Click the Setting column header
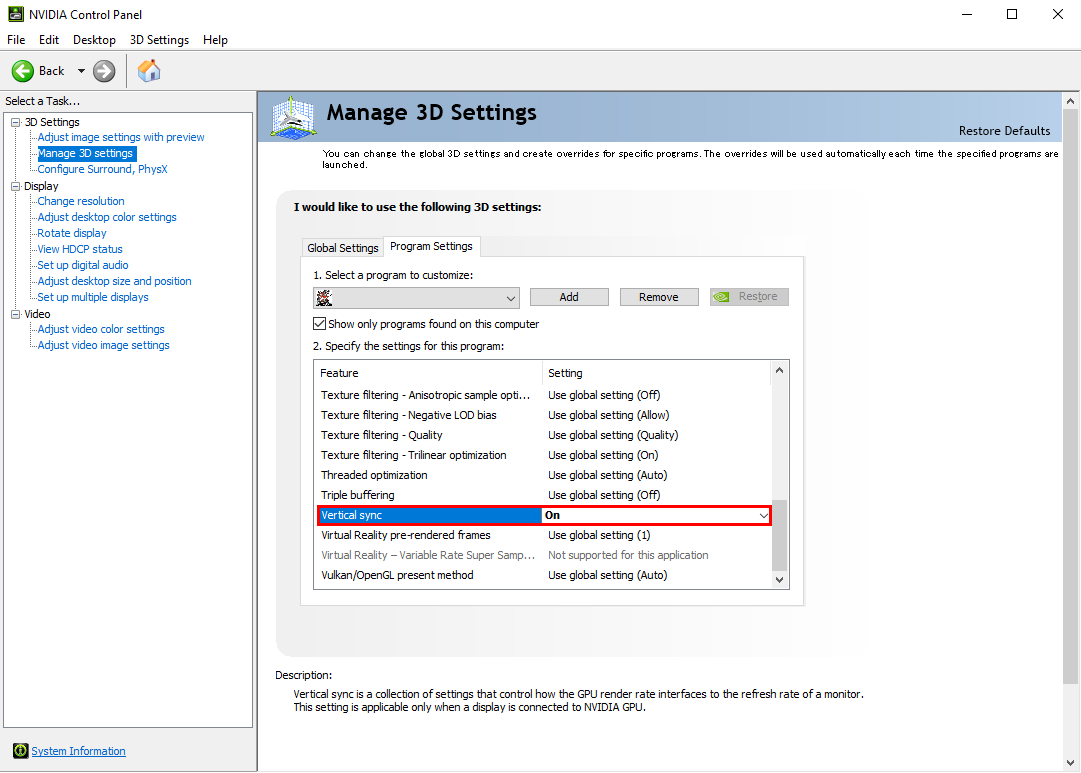This screenshot has height=773, width=1081. 656,373
